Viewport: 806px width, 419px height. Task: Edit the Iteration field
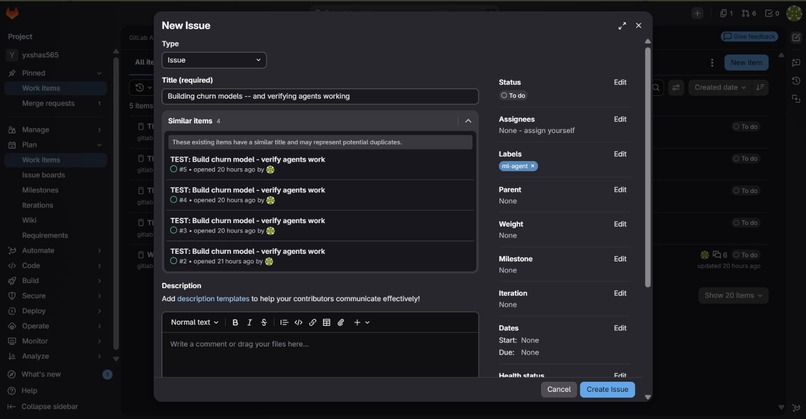tap(620, 294)
